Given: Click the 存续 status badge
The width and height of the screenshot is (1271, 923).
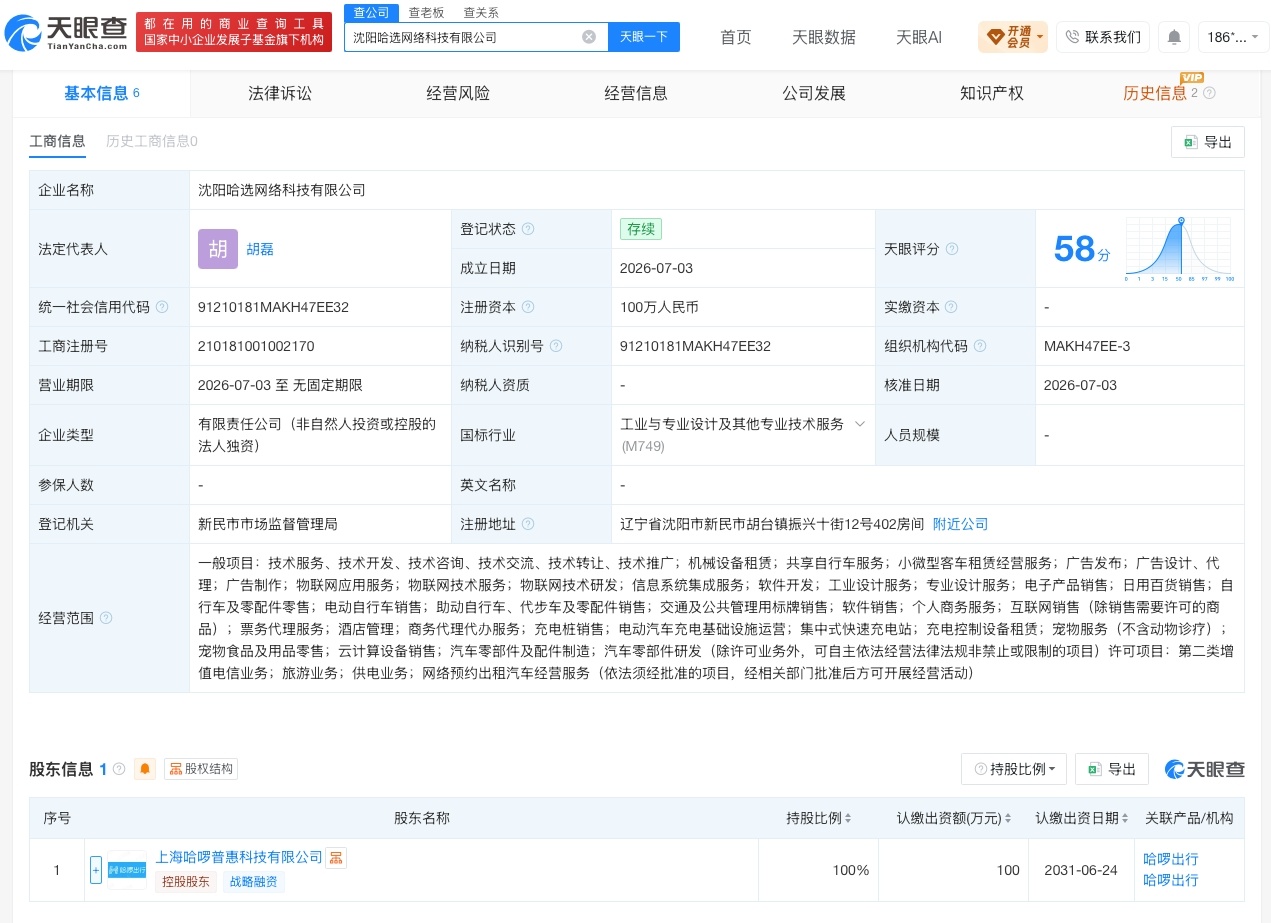Looking at the screenshot, I should [641, 229].
